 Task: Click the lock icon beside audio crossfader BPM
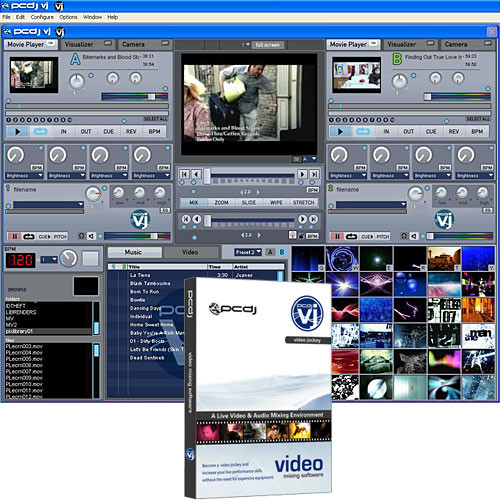(x=301, y=236)
